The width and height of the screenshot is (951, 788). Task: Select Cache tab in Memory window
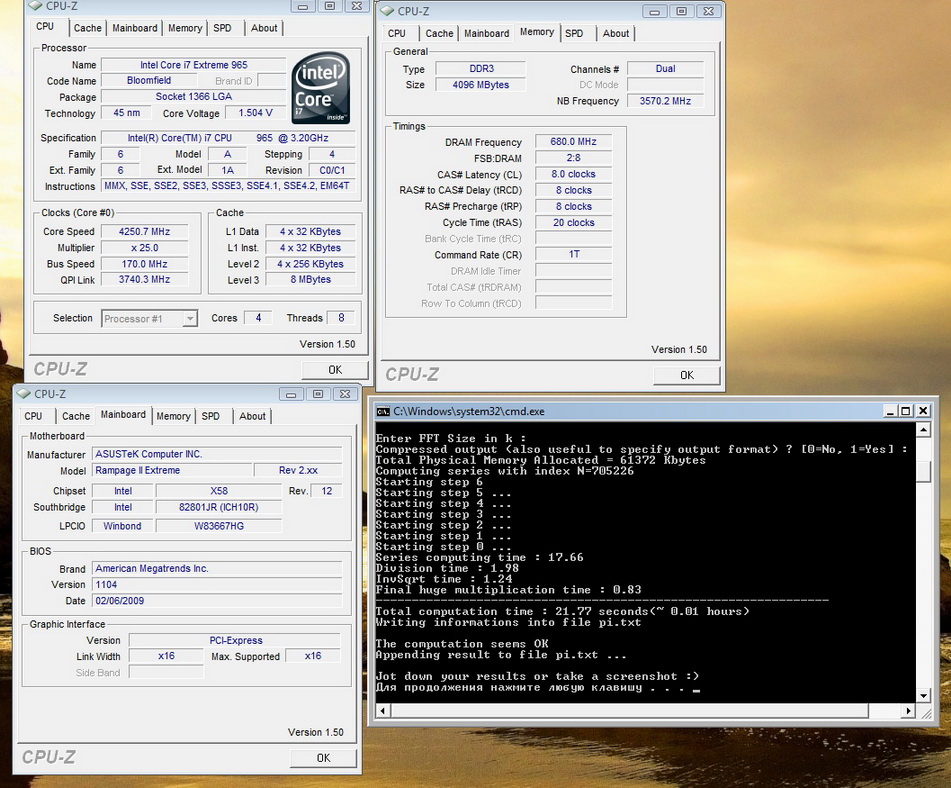[439, 33]
